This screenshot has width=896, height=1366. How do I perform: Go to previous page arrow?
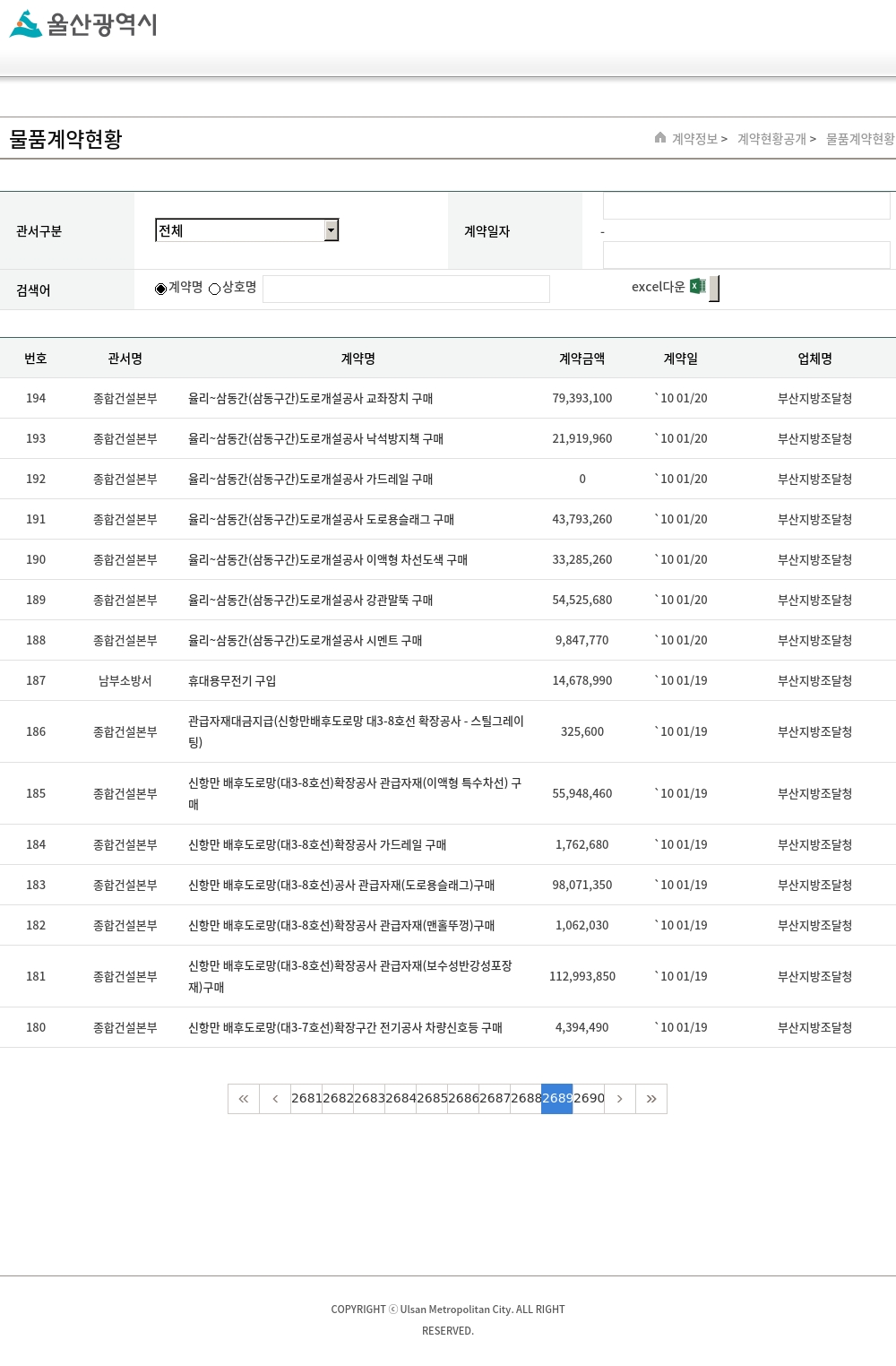pyautogui.click(x=275, y=1099)
